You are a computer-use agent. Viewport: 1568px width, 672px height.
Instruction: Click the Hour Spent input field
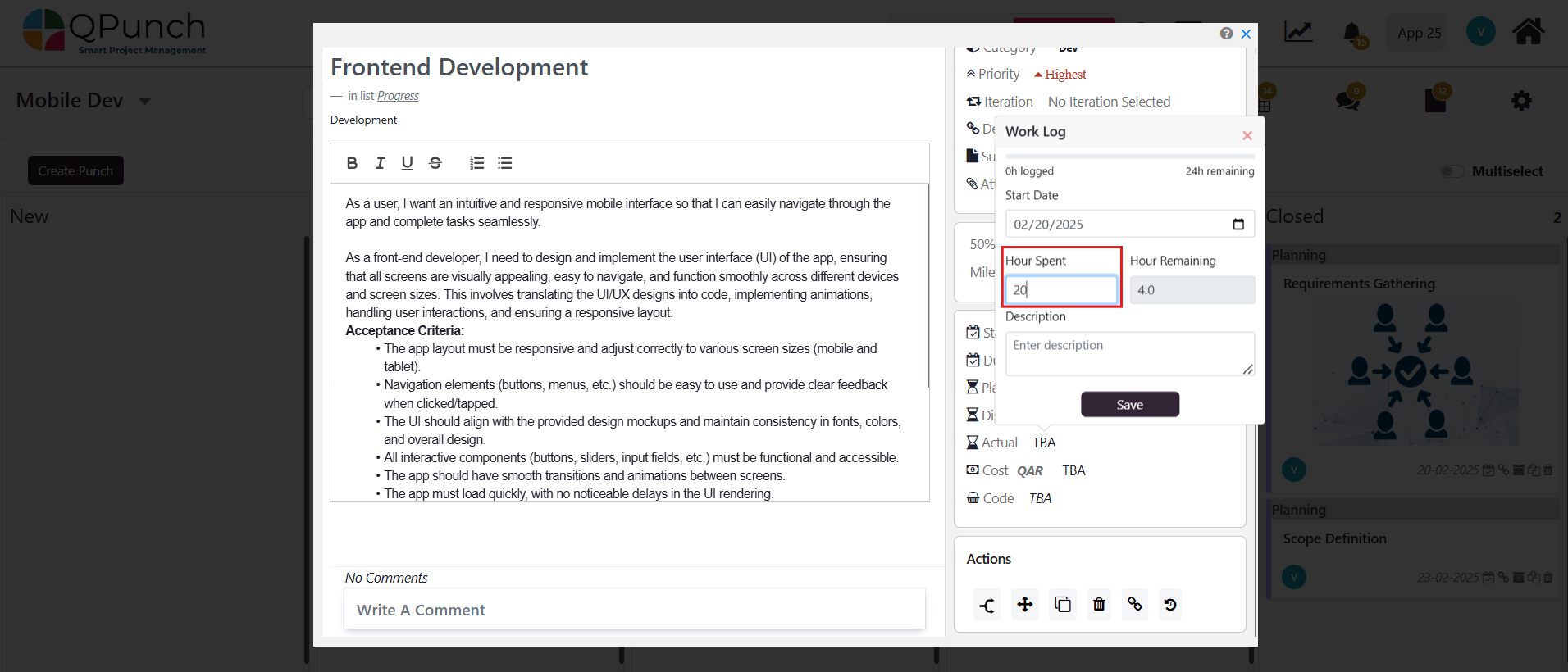click(1061, 290)
